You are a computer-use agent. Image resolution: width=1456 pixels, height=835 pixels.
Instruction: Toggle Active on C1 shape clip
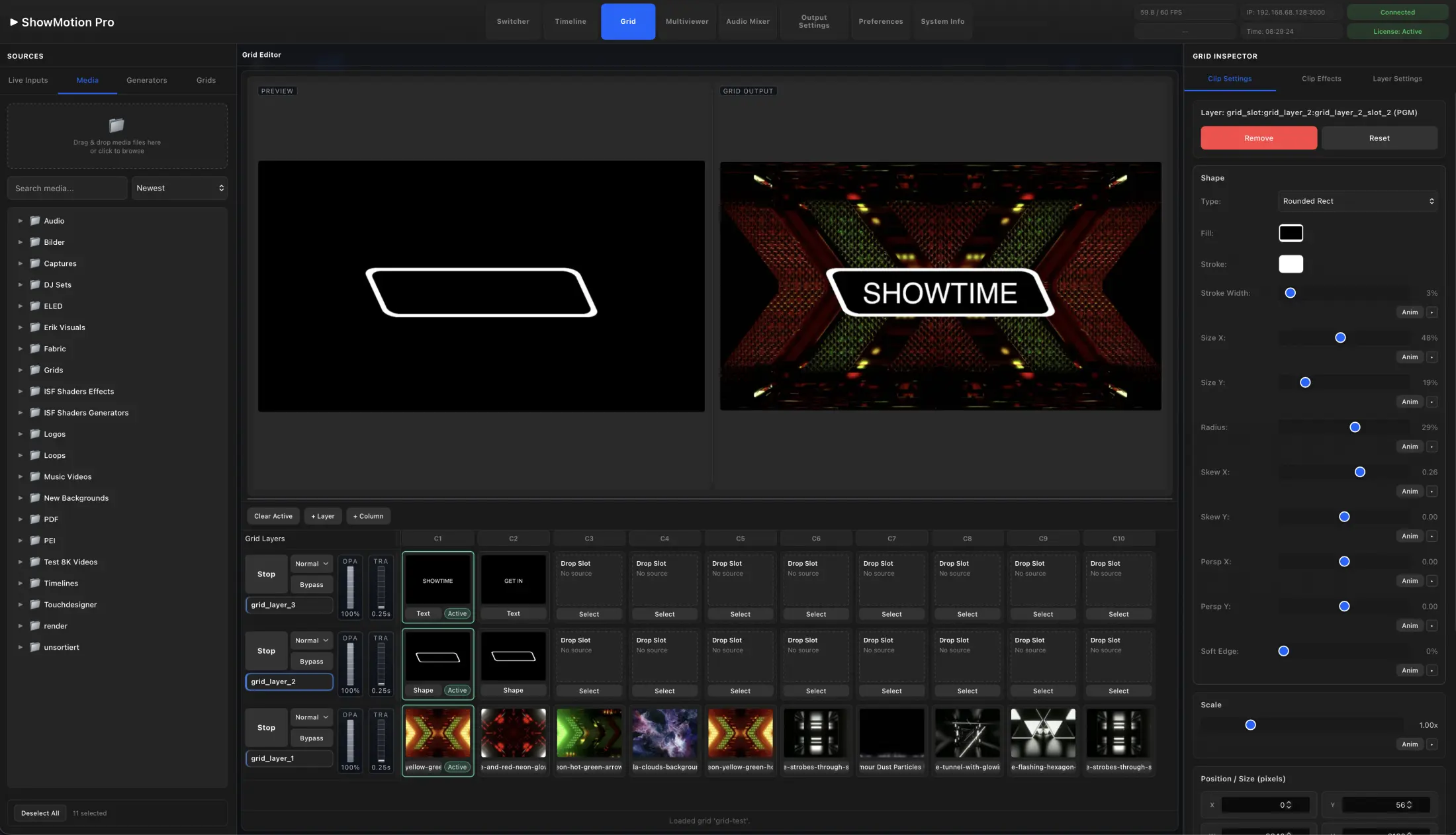coord(457,690)
